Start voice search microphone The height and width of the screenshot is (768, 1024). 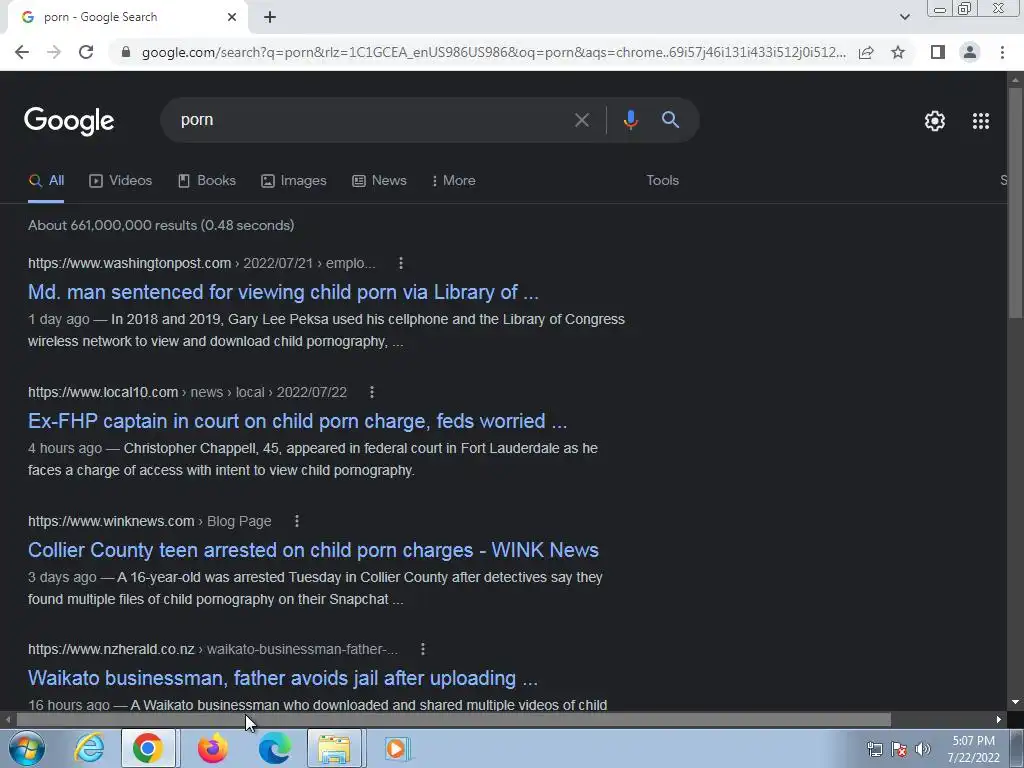(630, 120)
